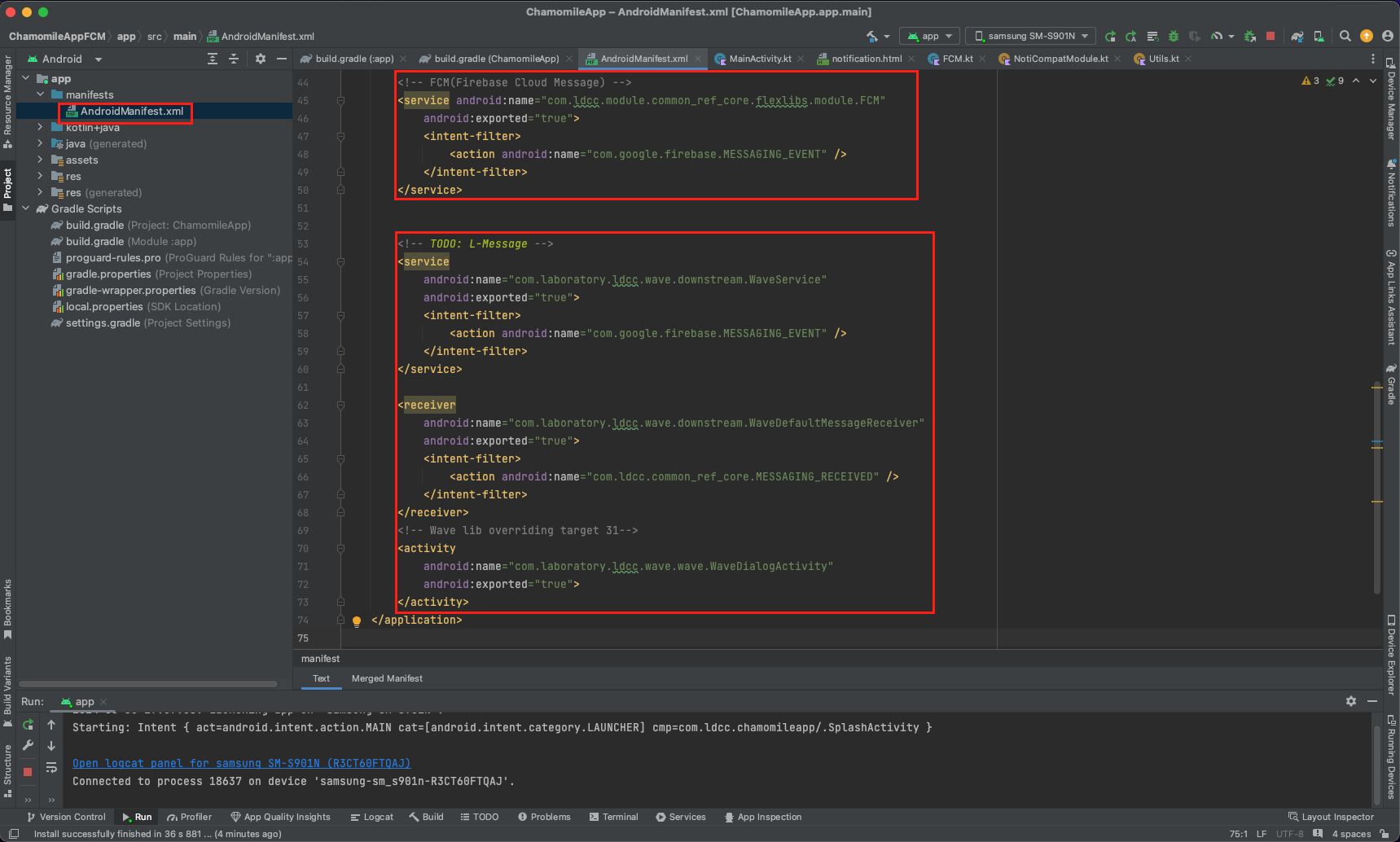Click Collapse All icon in Project panel
Screen dimensions: 1400x842
234,59
